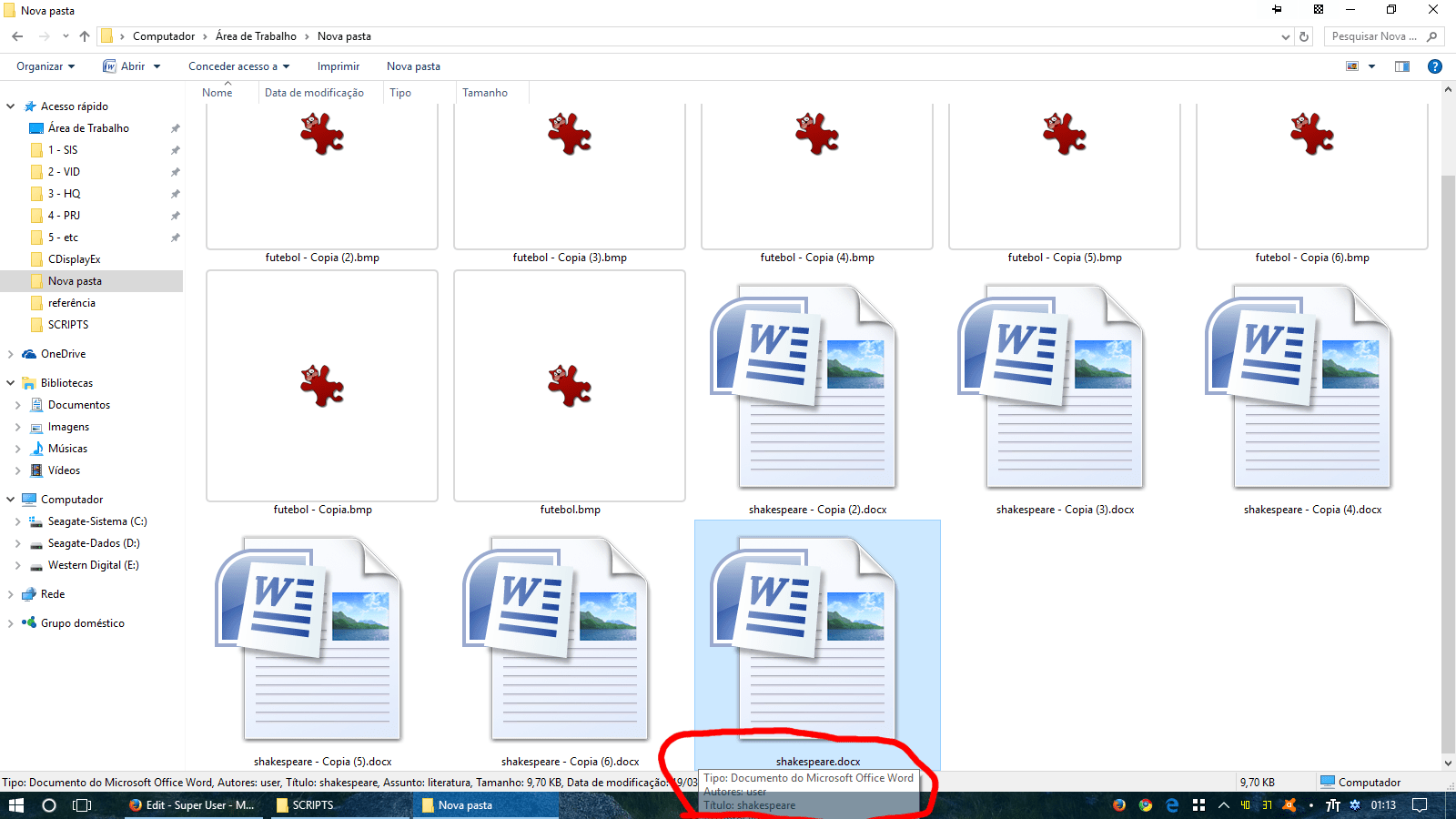Screen dimensions: 1456x819
Task: Click the refresh icon beside the address bar
Action: tap(1306, 36)
